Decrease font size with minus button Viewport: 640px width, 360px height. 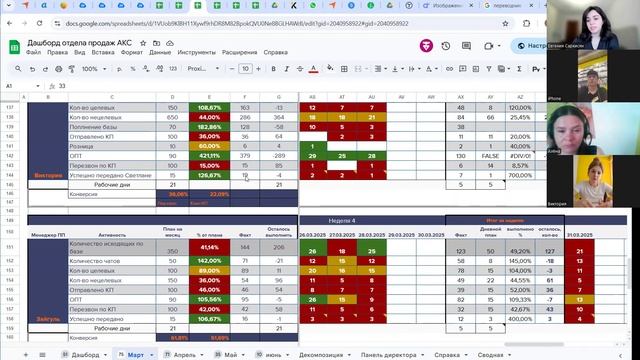click(x=232, y=69)
